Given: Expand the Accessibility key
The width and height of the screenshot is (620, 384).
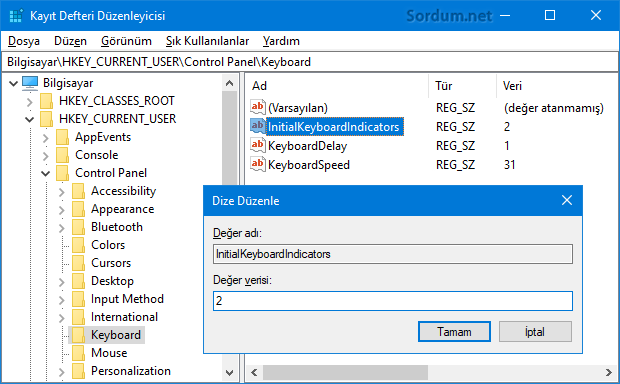Looking at the screenshot, I should coord(62,192).
